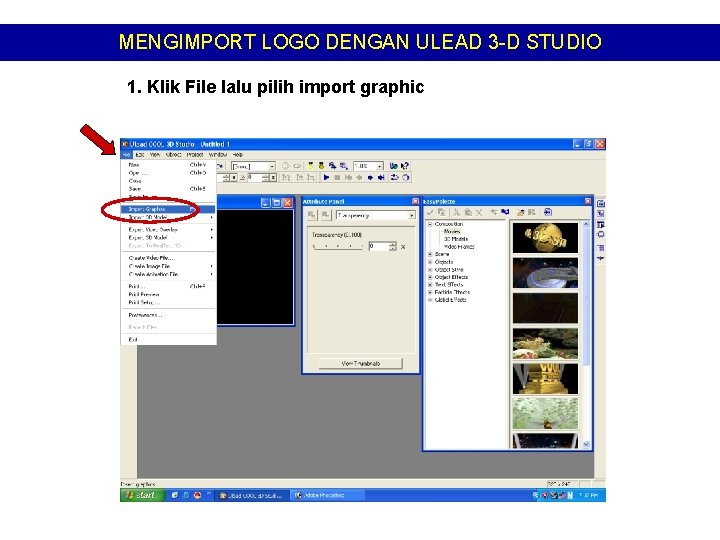Choose Create Image File menu entry
The image size is (720, 540).
click(x=168, y=266)
